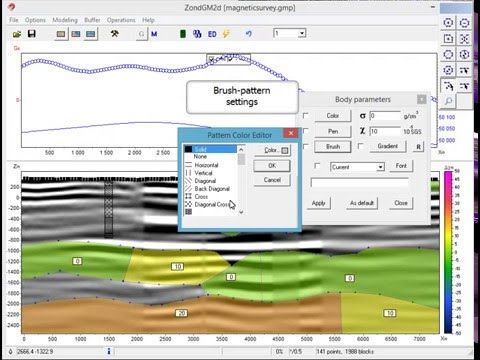Click the Font button
The image size is (480, 360).
(x=401, y=166)
